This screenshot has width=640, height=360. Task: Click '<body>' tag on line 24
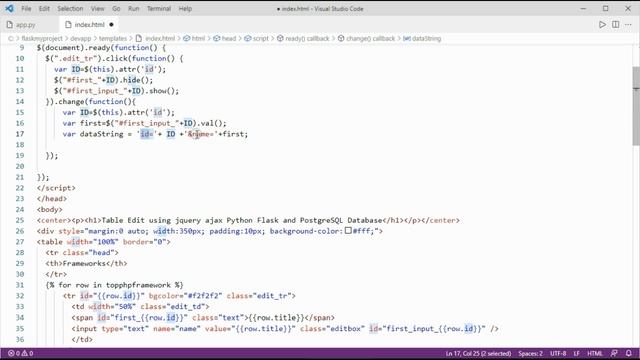coord(49,209)
